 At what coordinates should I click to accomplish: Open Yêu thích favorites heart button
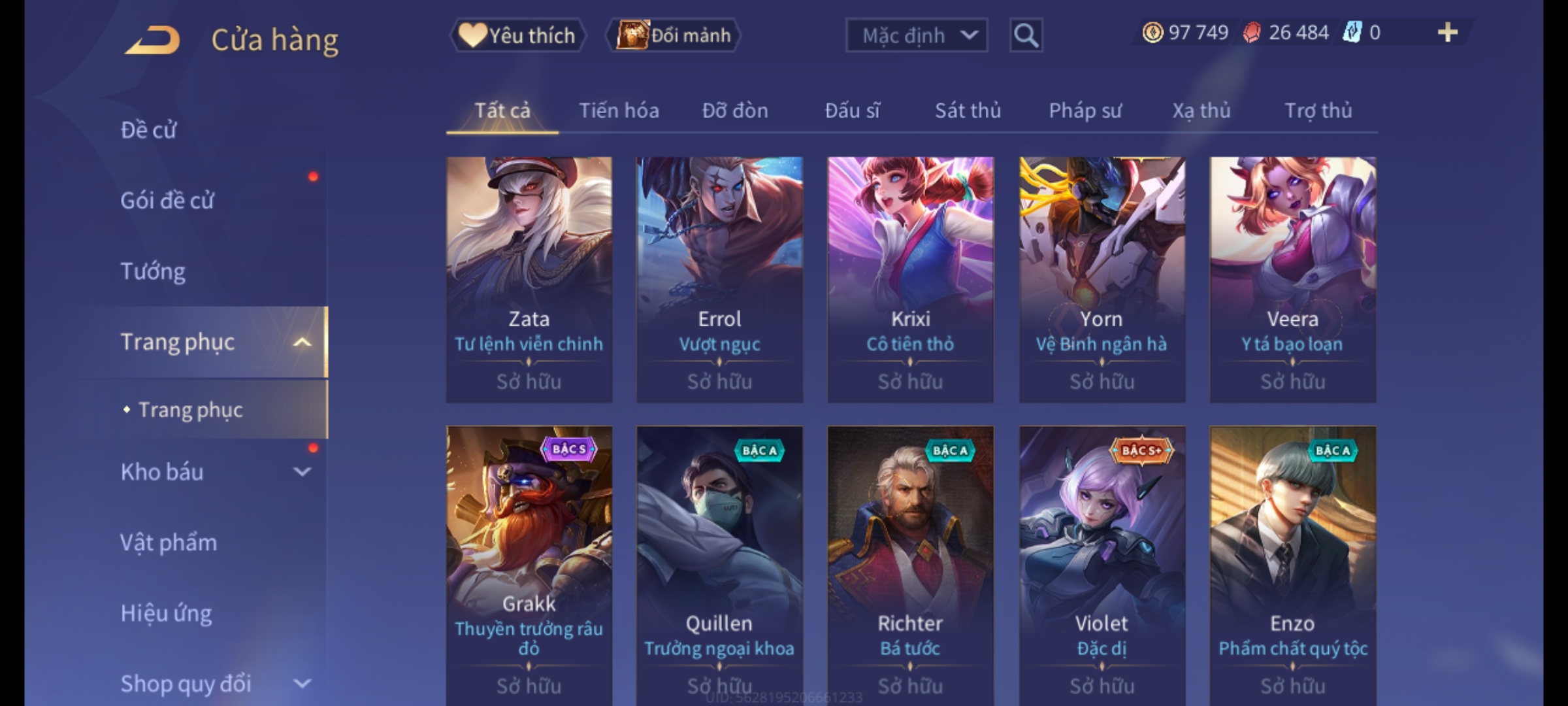(517, 35)
